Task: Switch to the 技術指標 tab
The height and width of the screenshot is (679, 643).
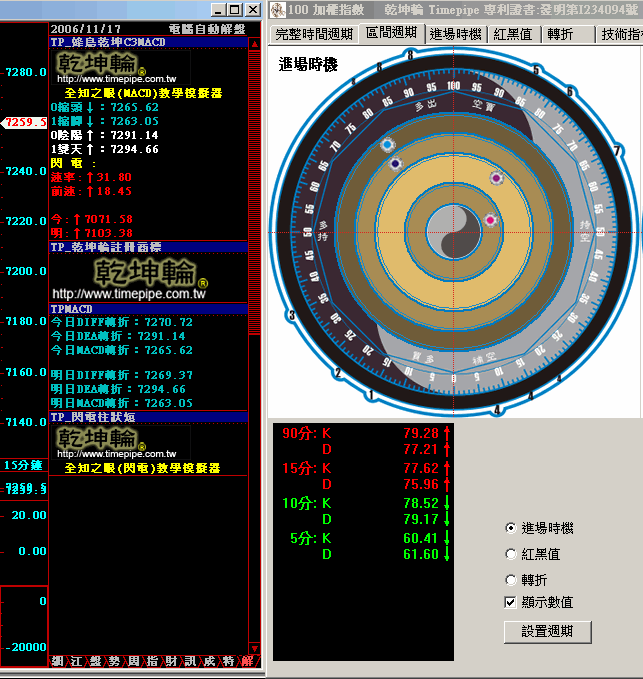Action: pos(620,34)
